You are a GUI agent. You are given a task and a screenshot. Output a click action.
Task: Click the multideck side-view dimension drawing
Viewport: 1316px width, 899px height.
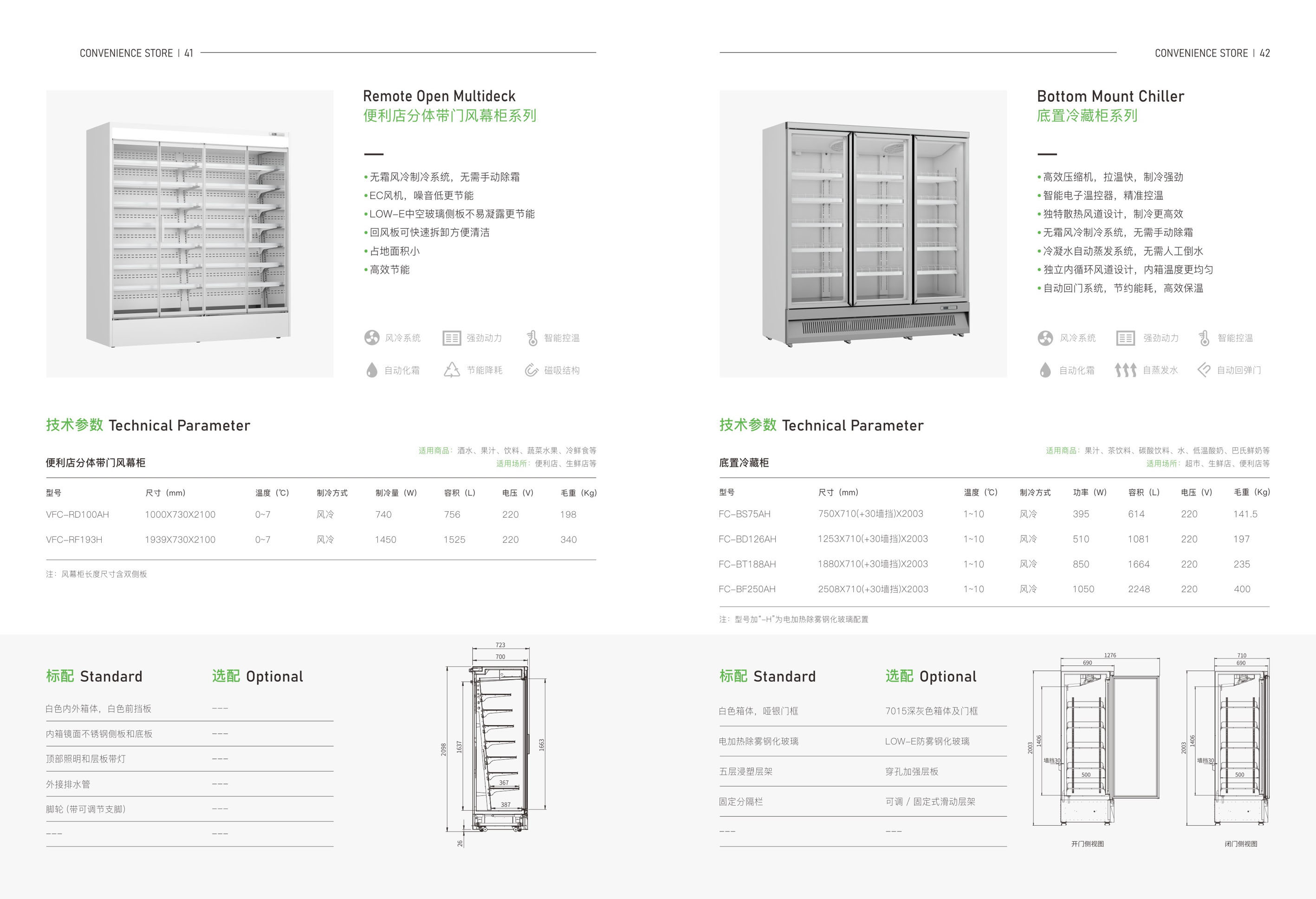(x=494, y=745)
